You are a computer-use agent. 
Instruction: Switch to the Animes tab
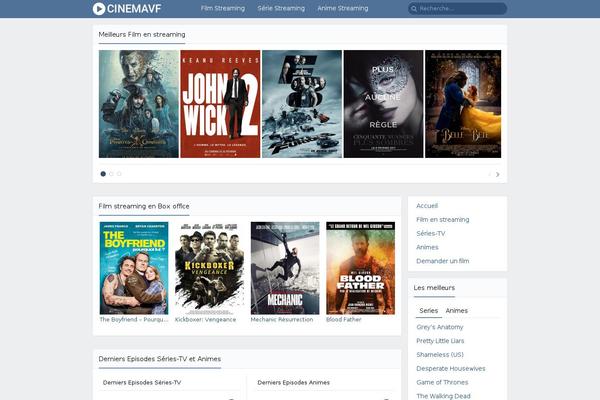point(457,311)
